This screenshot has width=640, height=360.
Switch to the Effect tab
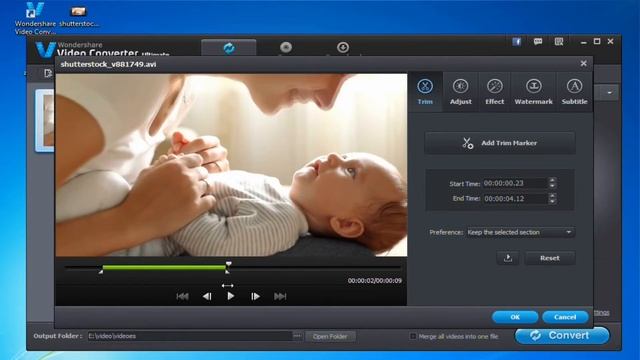coord(494,92)
